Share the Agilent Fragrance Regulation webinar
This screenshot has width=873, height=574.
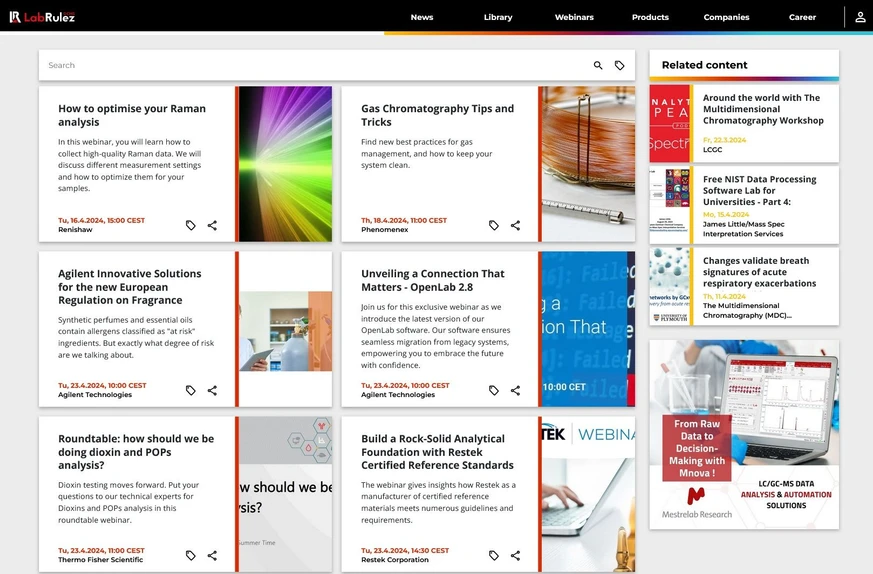coord(212,390)
